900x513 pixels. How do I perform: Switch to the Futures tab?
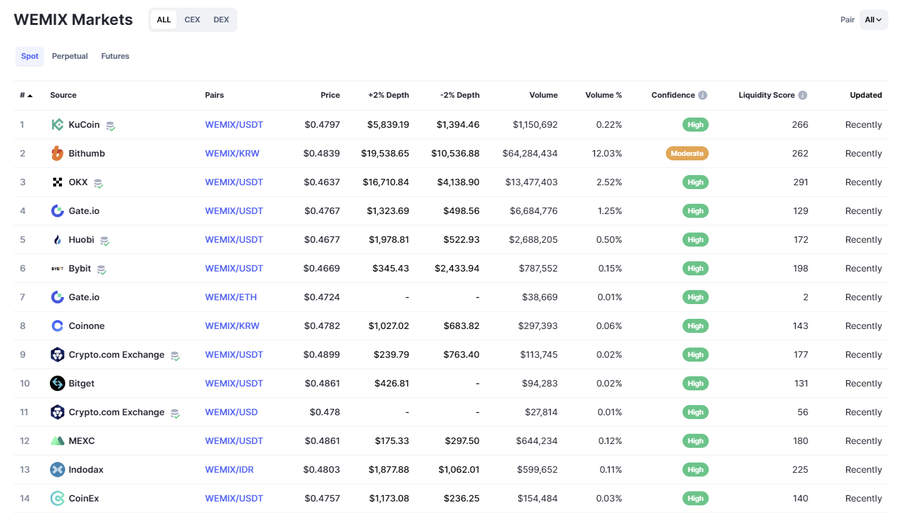click(x=115, y=56)
